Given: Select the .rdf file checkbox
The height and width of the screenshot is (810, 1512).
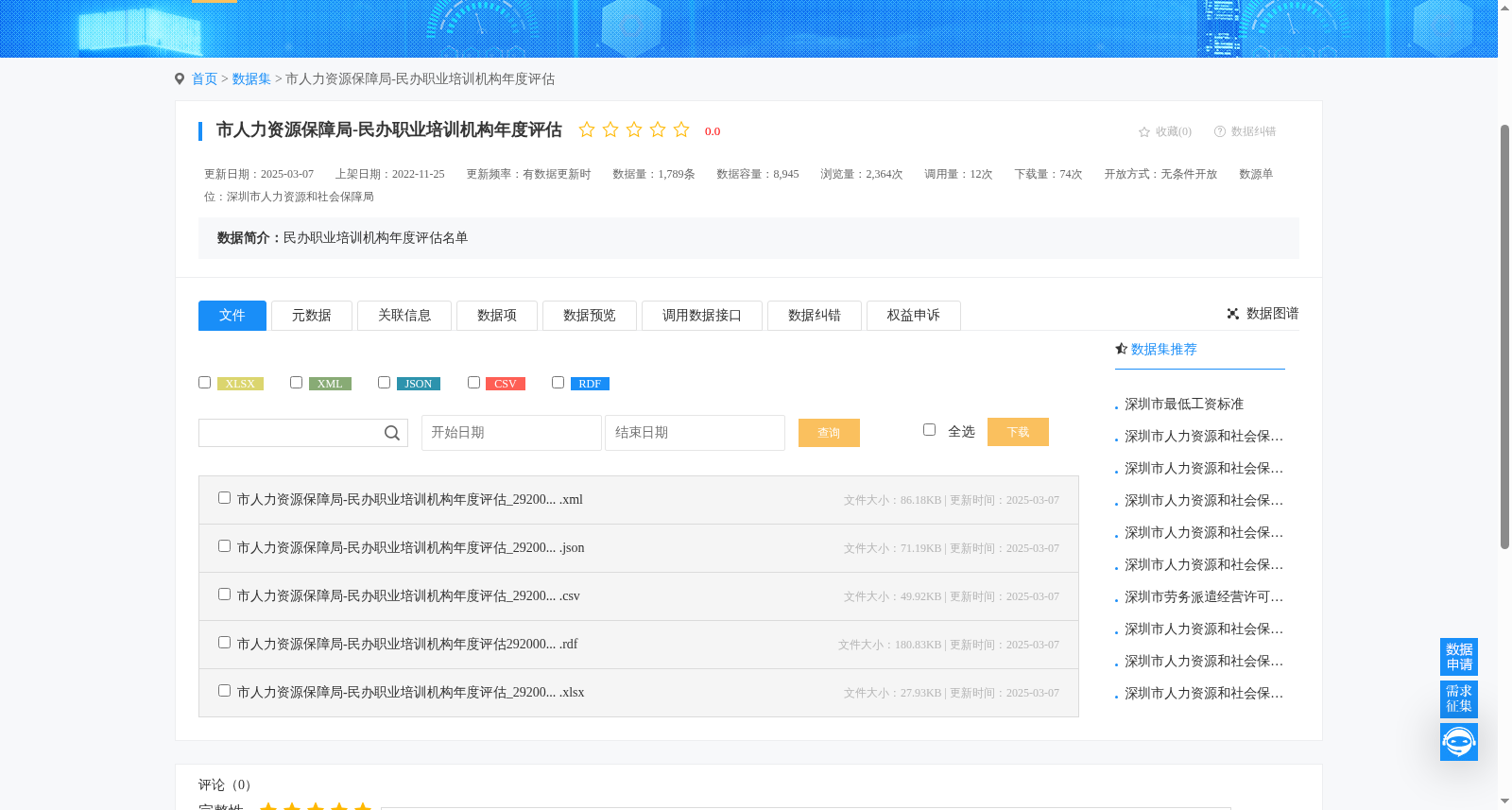Looking at the screenshot, I should 224,642.
